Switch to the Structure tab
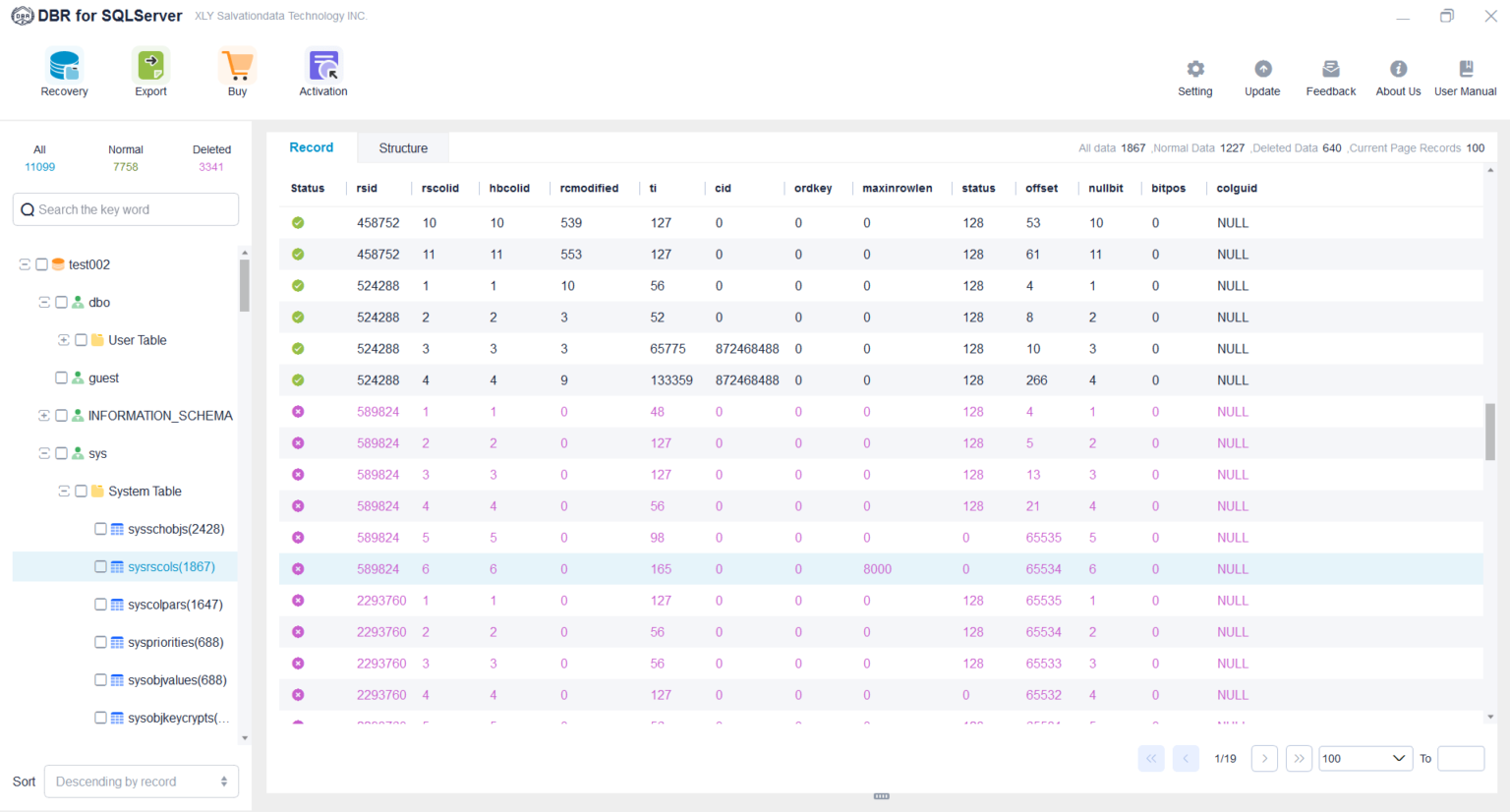 [402, 147]
